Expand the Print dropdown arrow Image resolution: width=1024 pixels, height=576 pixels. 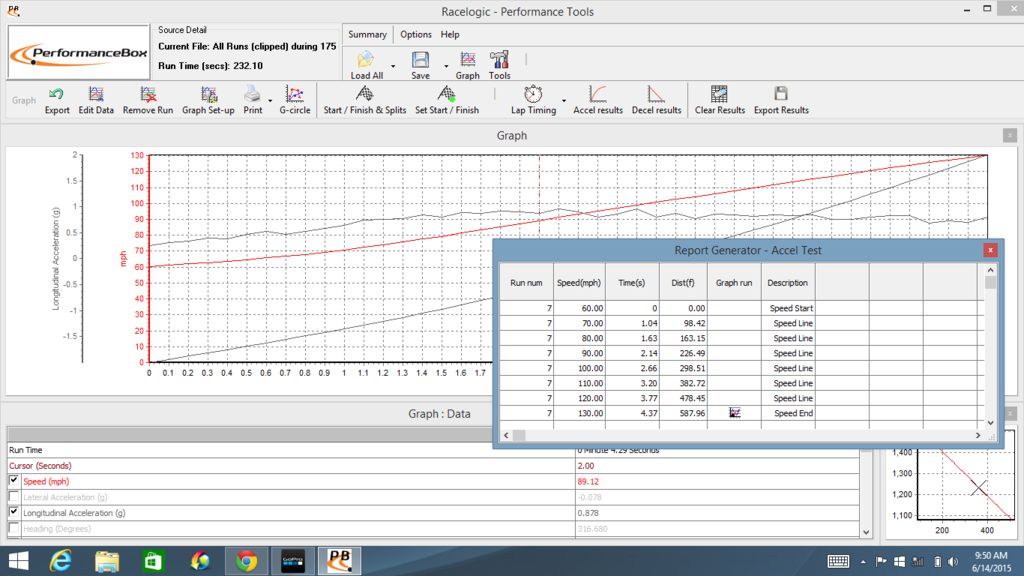pyautogui.click(x=270, y=101)
